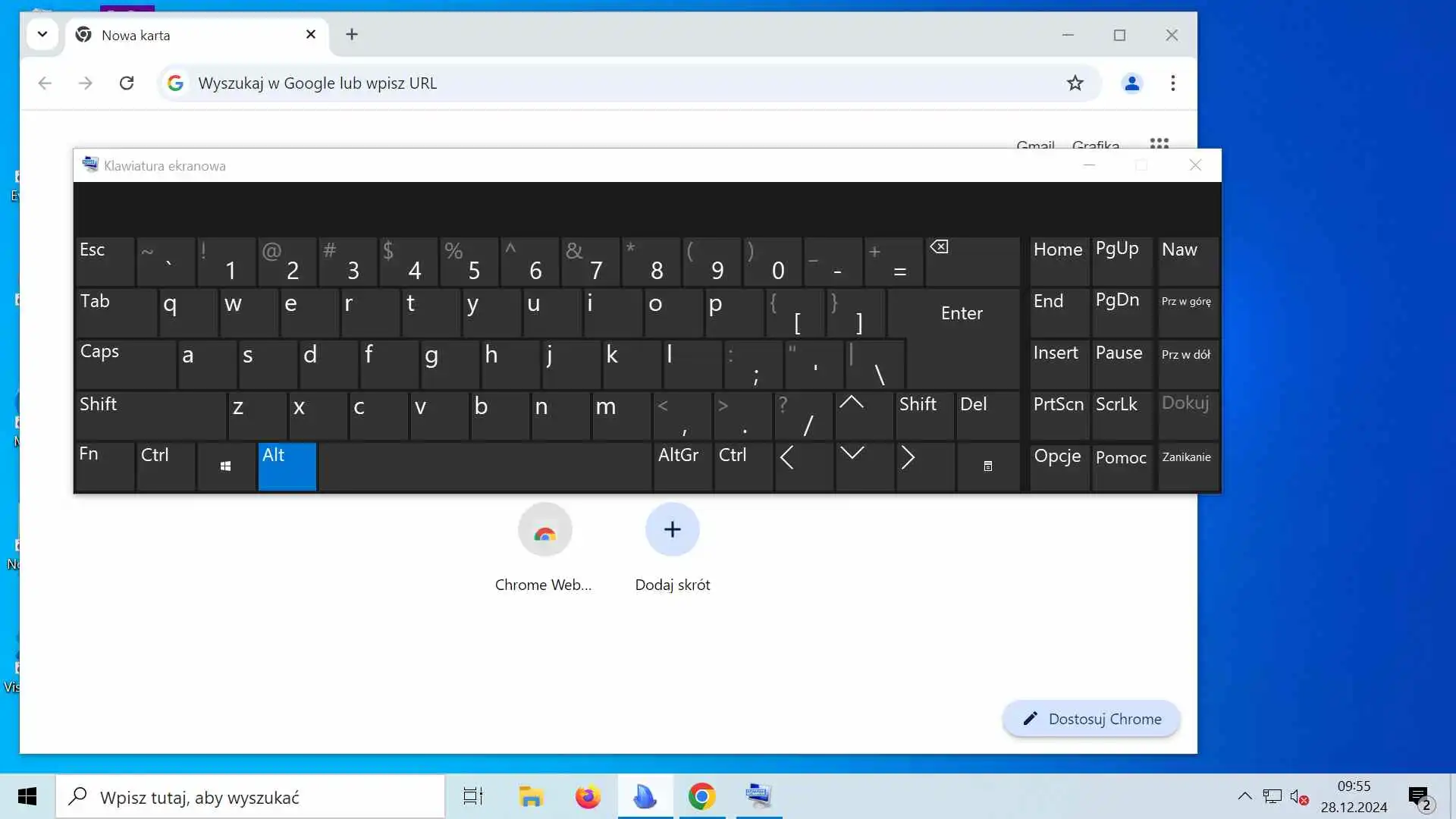Toggle the ScrLk key on the keyboard

click(1122, 414)
